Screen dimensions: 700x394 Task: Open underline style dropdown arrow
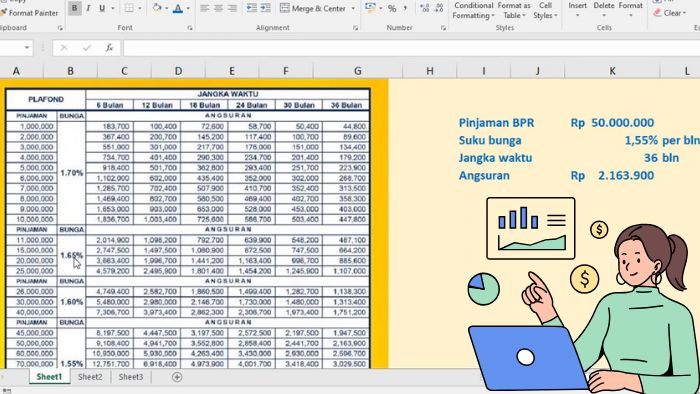pos(112,8)
